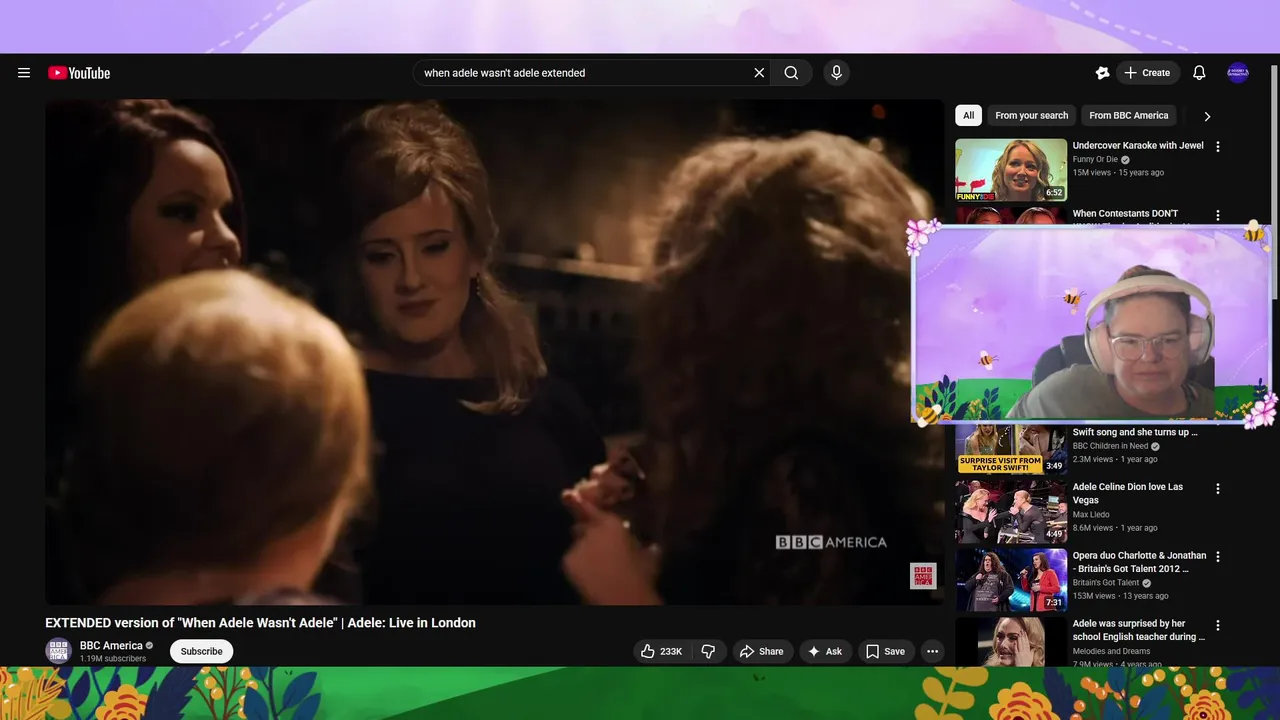Click the Britain's Got Talent channel name
Viewport: 1280px width, 720px height.
[x=1106, y=583]
